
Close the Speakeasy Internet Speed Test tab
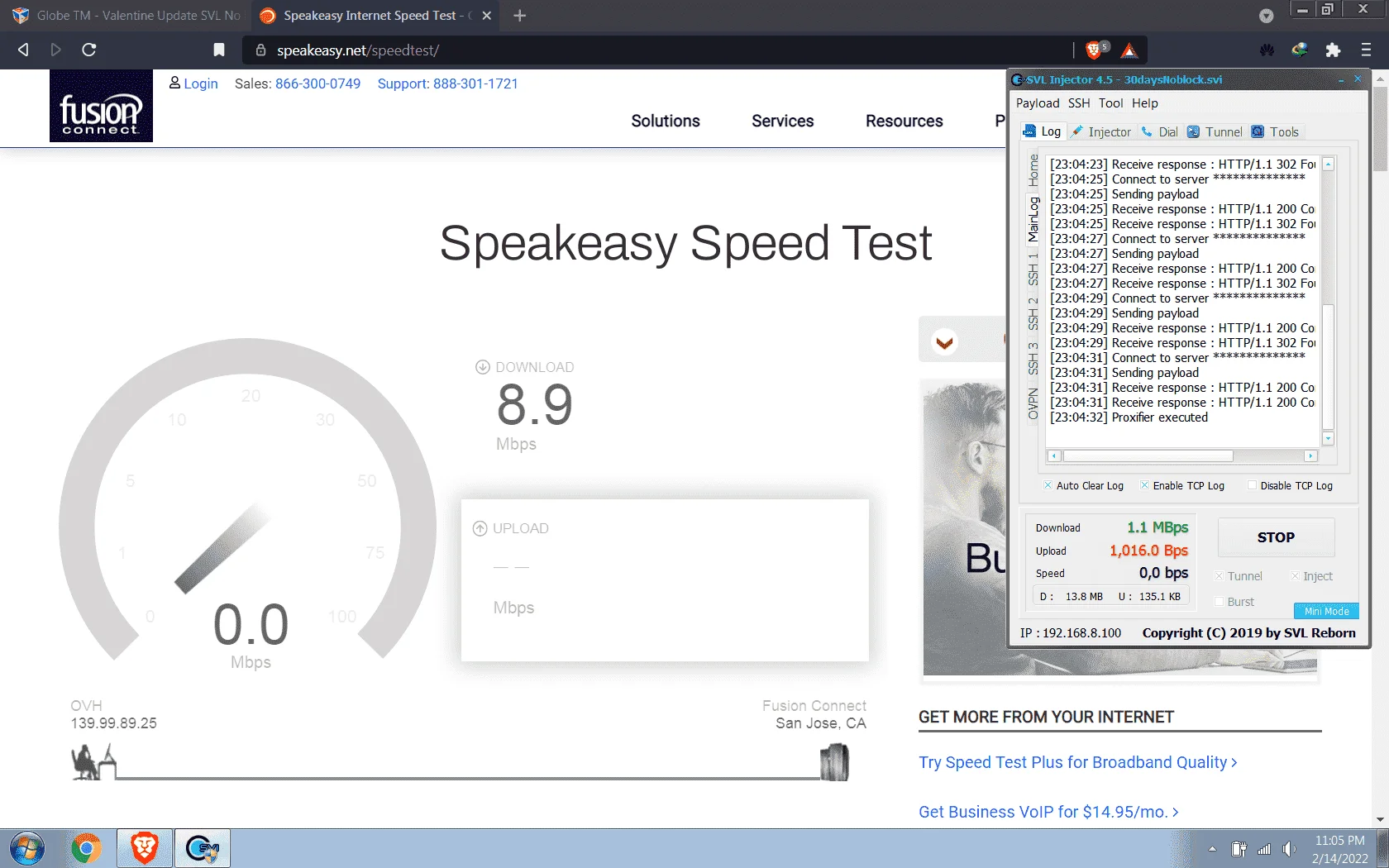pyautogui.click(x=487, y=16)
